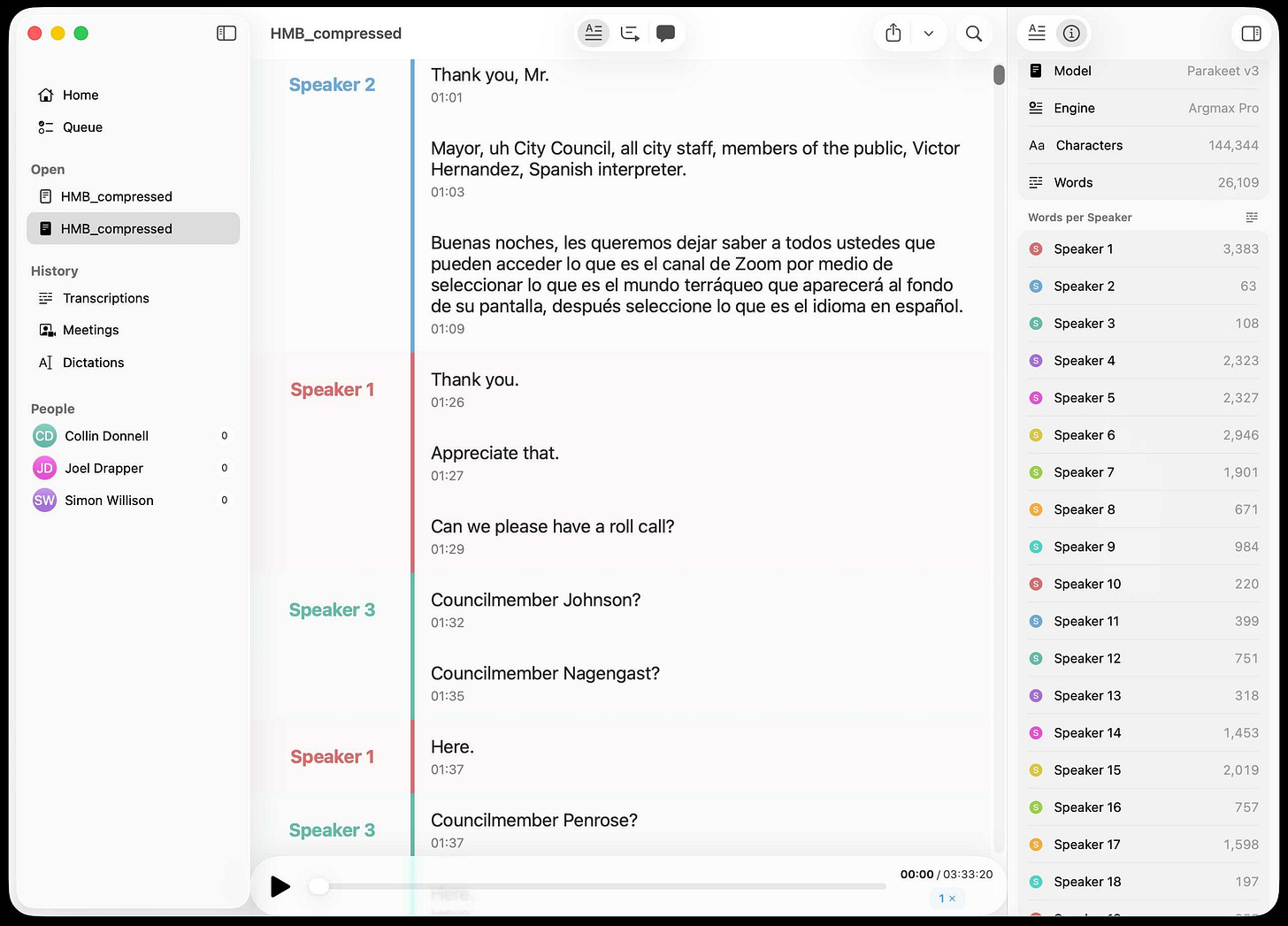
Task: Open the Queue sidebar item
Action: click(x=80, y=126)
